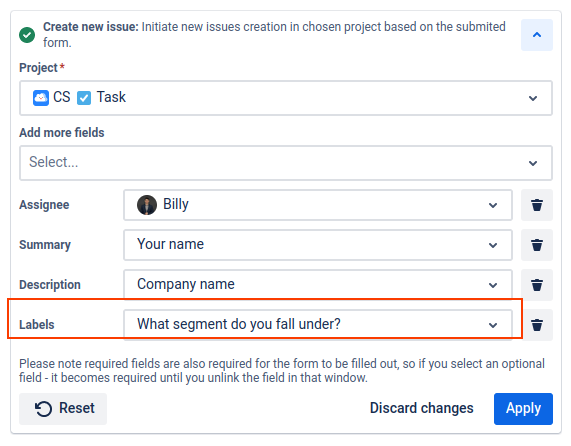
Task: Remove the Summary field with trash icon
Action: tap(536, 245)
